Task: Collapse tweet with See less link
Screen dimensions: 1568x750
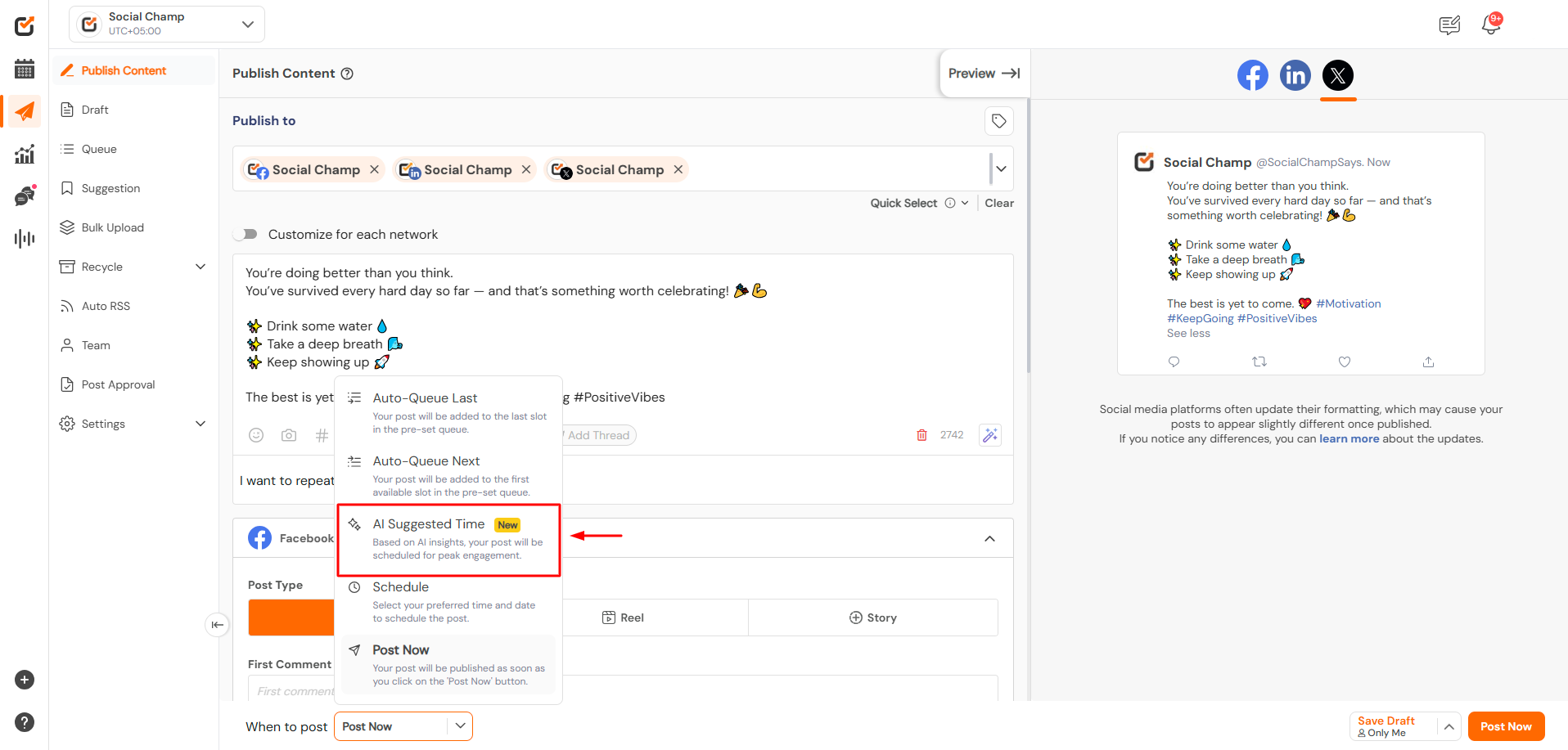Action: pyautogui.click(x=1188, y=334)
